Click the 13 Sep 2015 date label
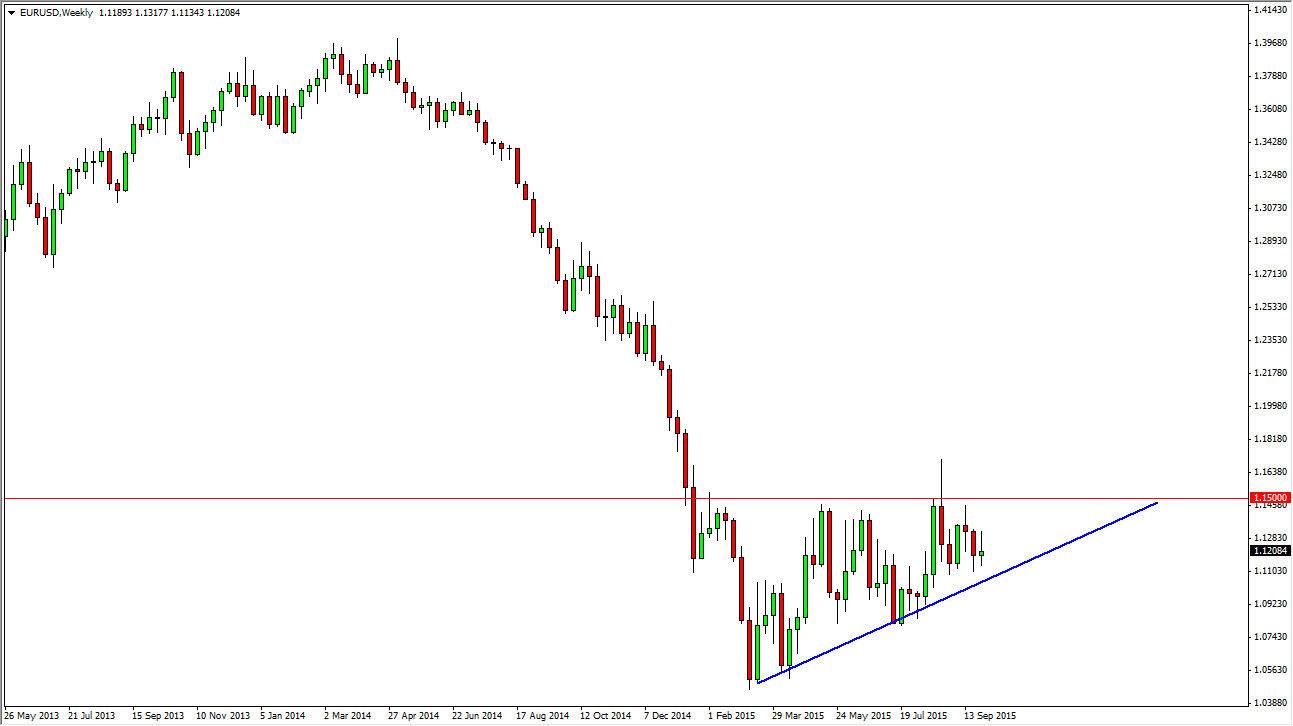Viewport: 1293px width, 726px height. click(x=990, y=716)
